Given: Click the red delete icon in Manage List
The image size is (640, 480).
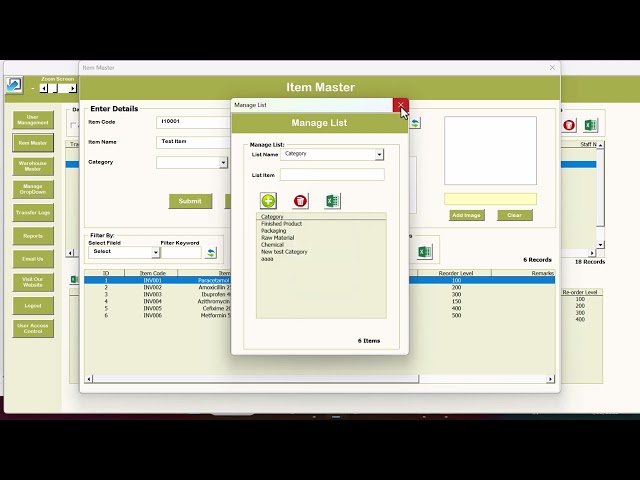Looking at the screenshot, I should point(300,201).
